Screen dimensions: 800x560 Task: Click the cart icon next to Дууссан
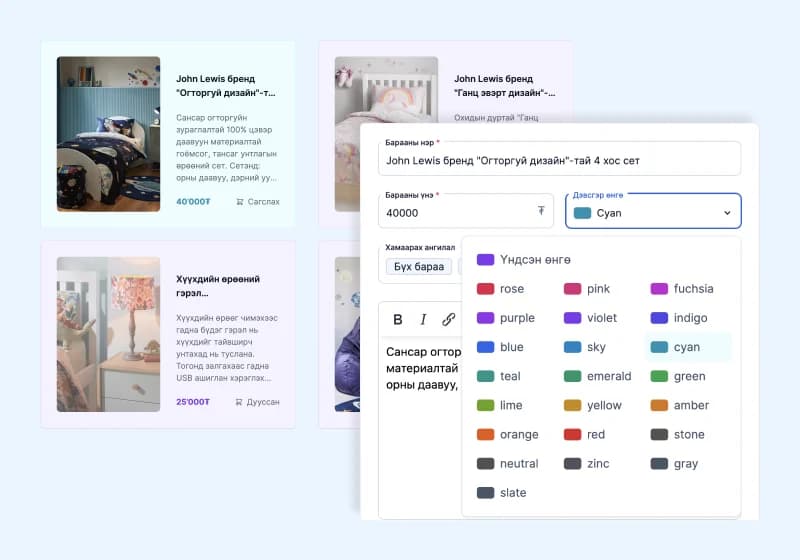coord(239,402)
